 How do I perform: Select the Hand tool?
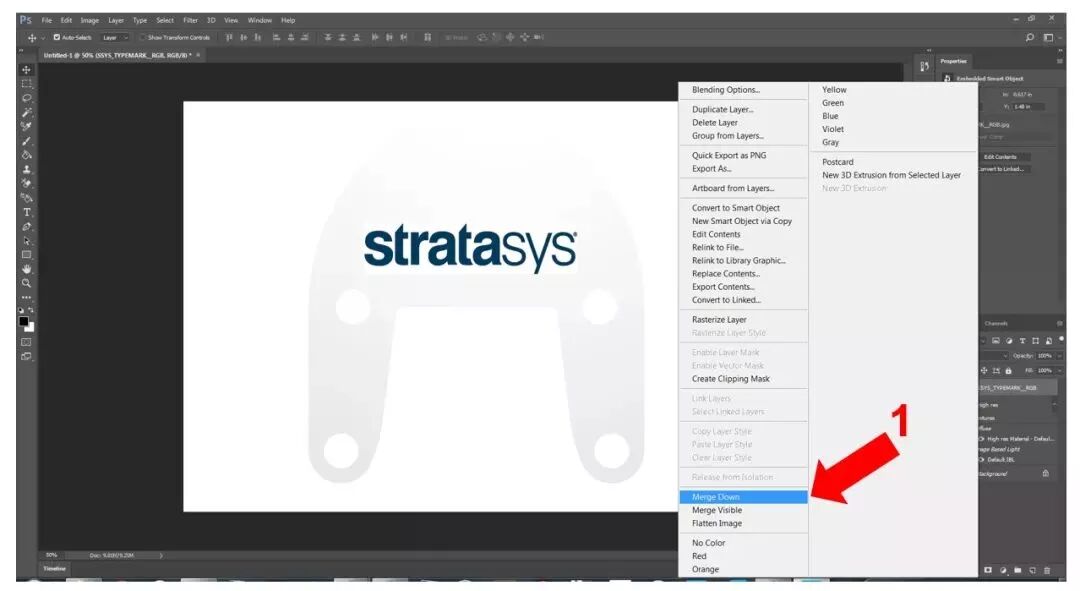pyautogui.click(x=26, y=269)
